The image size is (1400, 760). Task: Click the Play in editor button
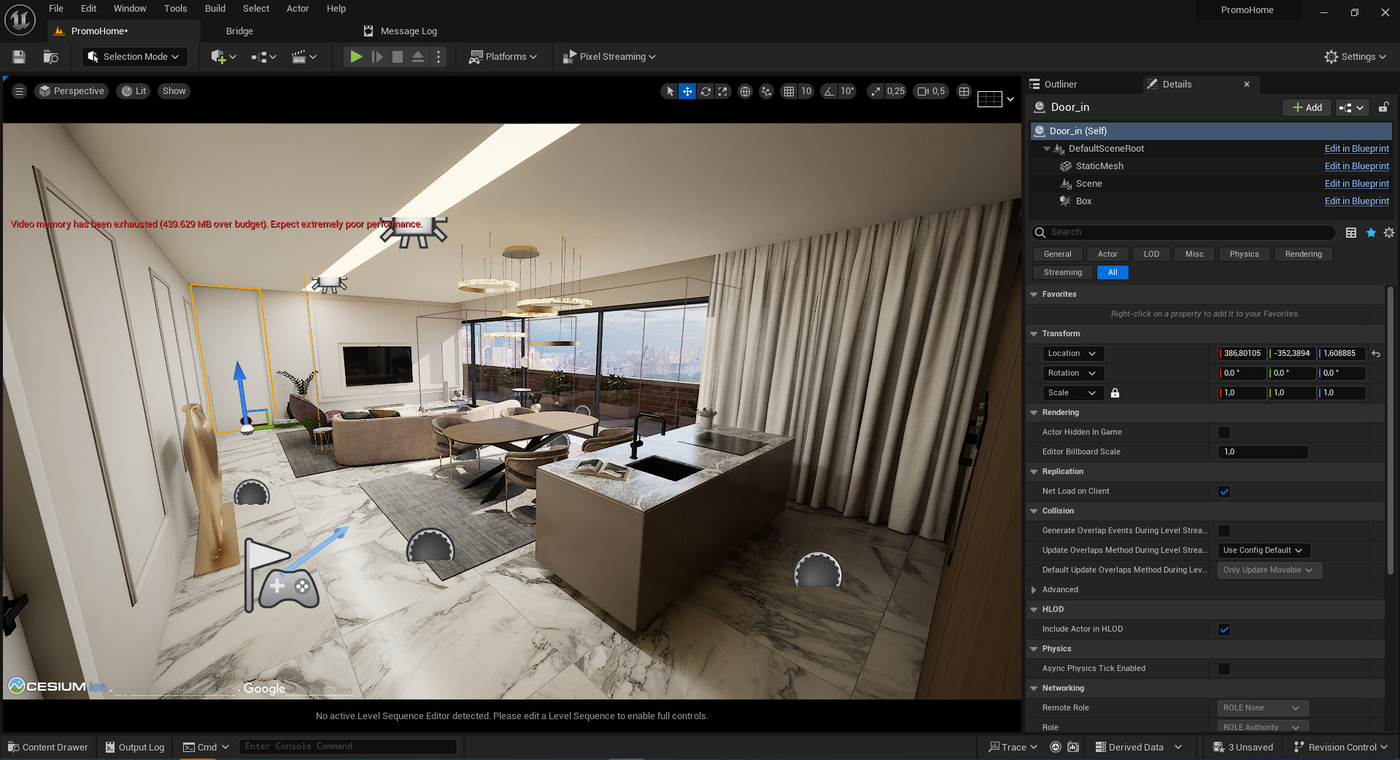point(356,57)
